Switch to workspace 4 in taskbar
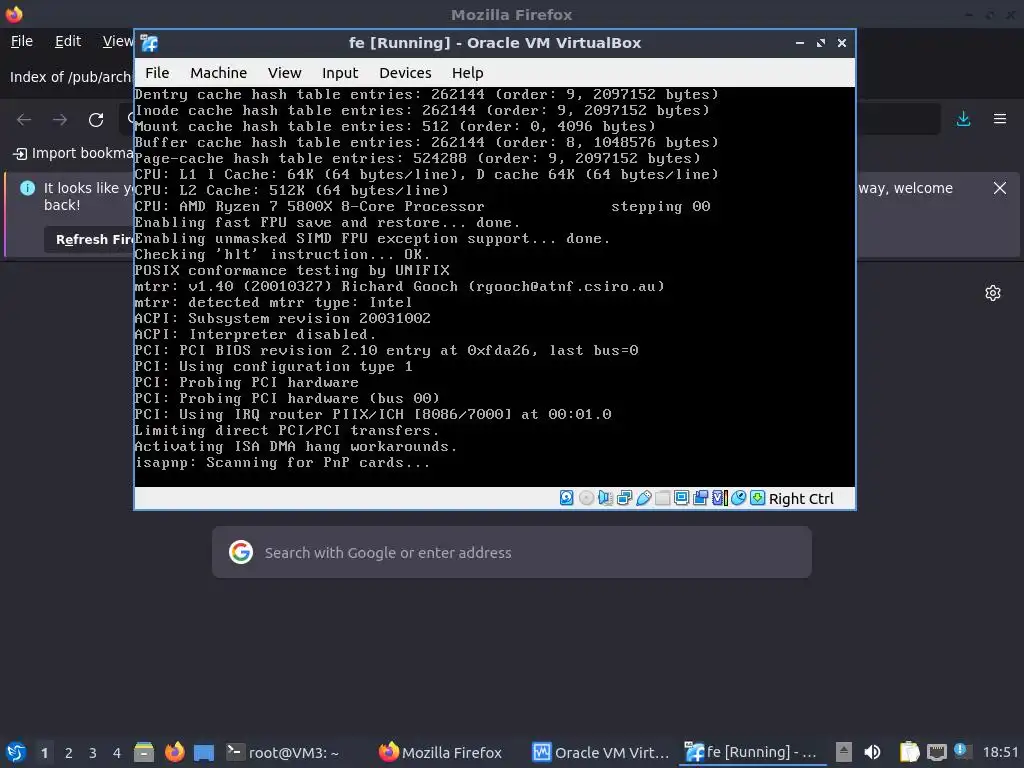Viewport: 1024px width, 768px height. point(117,753)
